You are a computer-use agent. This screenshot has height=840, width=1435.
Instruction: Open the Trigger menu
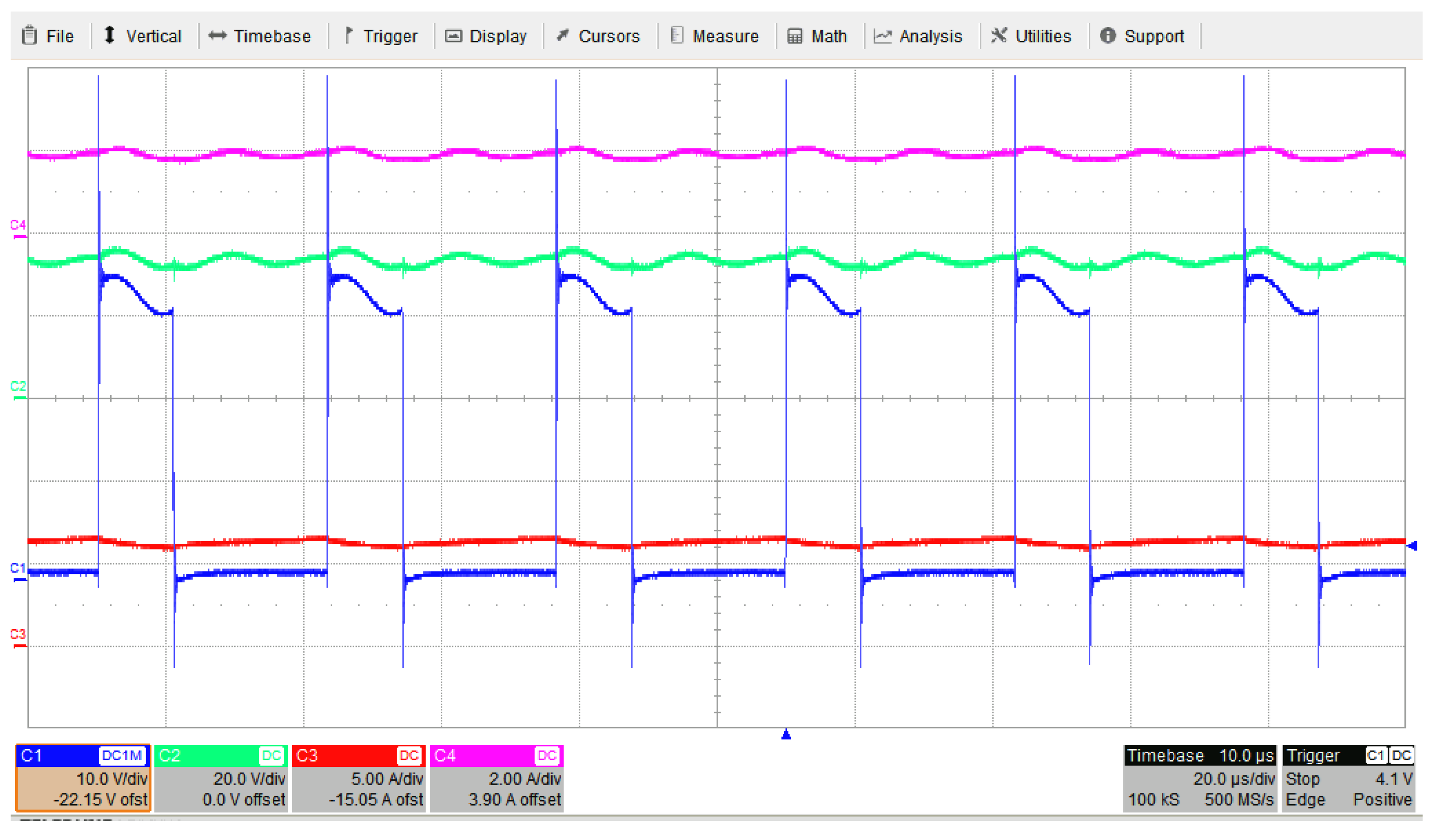pyautogui.click(x=380, y=36)
